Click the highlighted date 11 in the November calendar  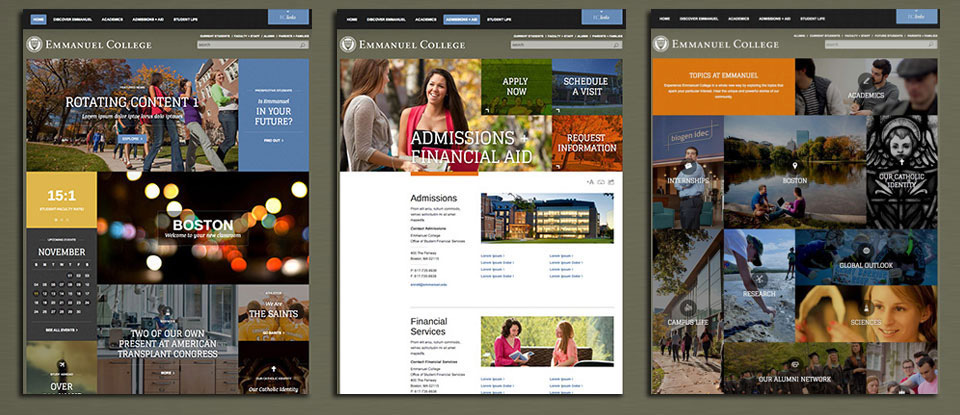[37, 294]
